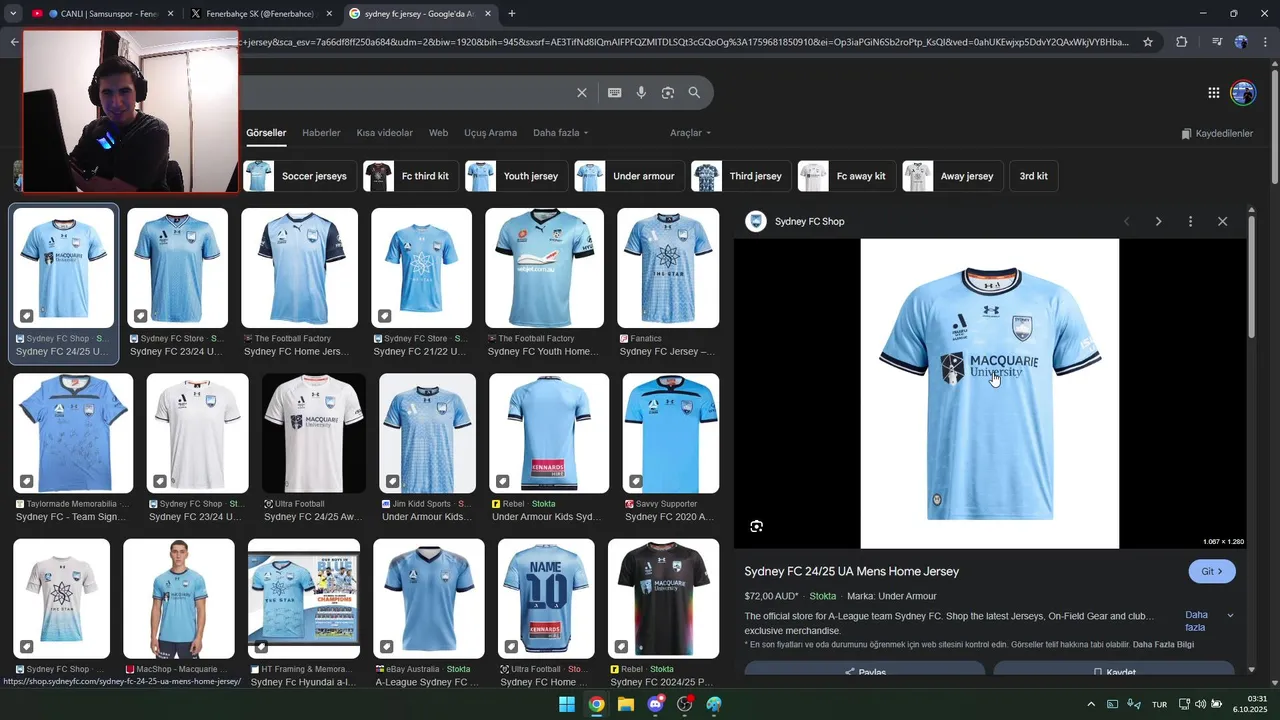Close the sydney fc jersey tab
Viewport: 1280px width, 720px height.
(x=488, y=14)
